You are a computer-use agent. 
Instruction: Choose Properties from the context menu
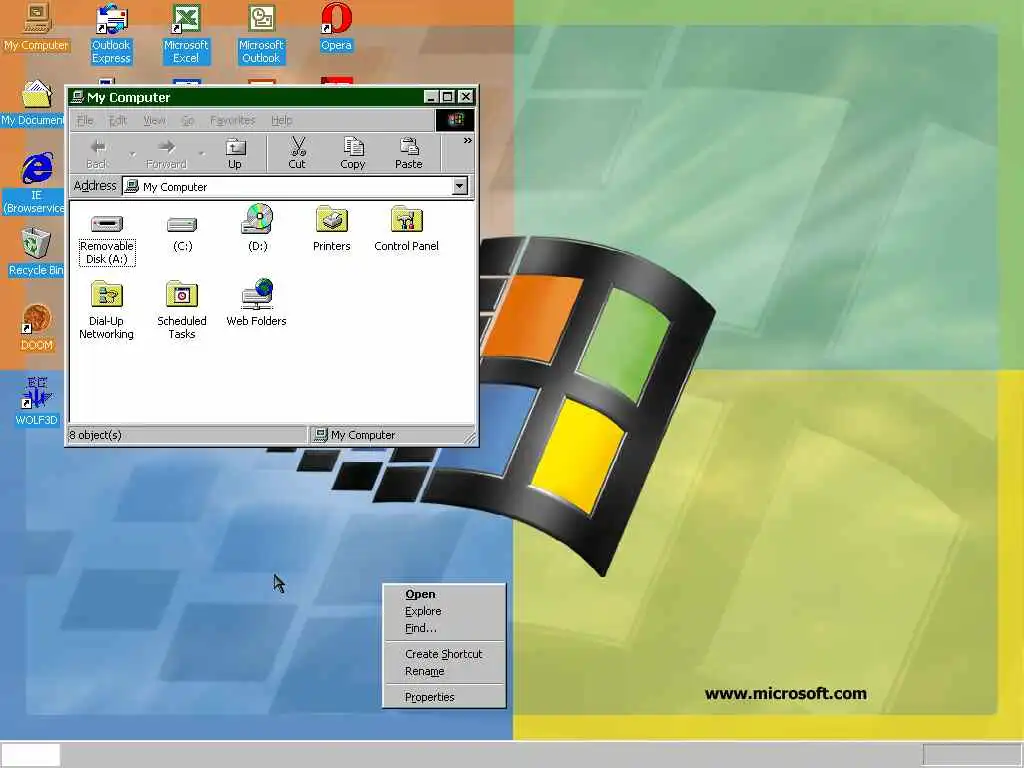click(x=444, y=697)
